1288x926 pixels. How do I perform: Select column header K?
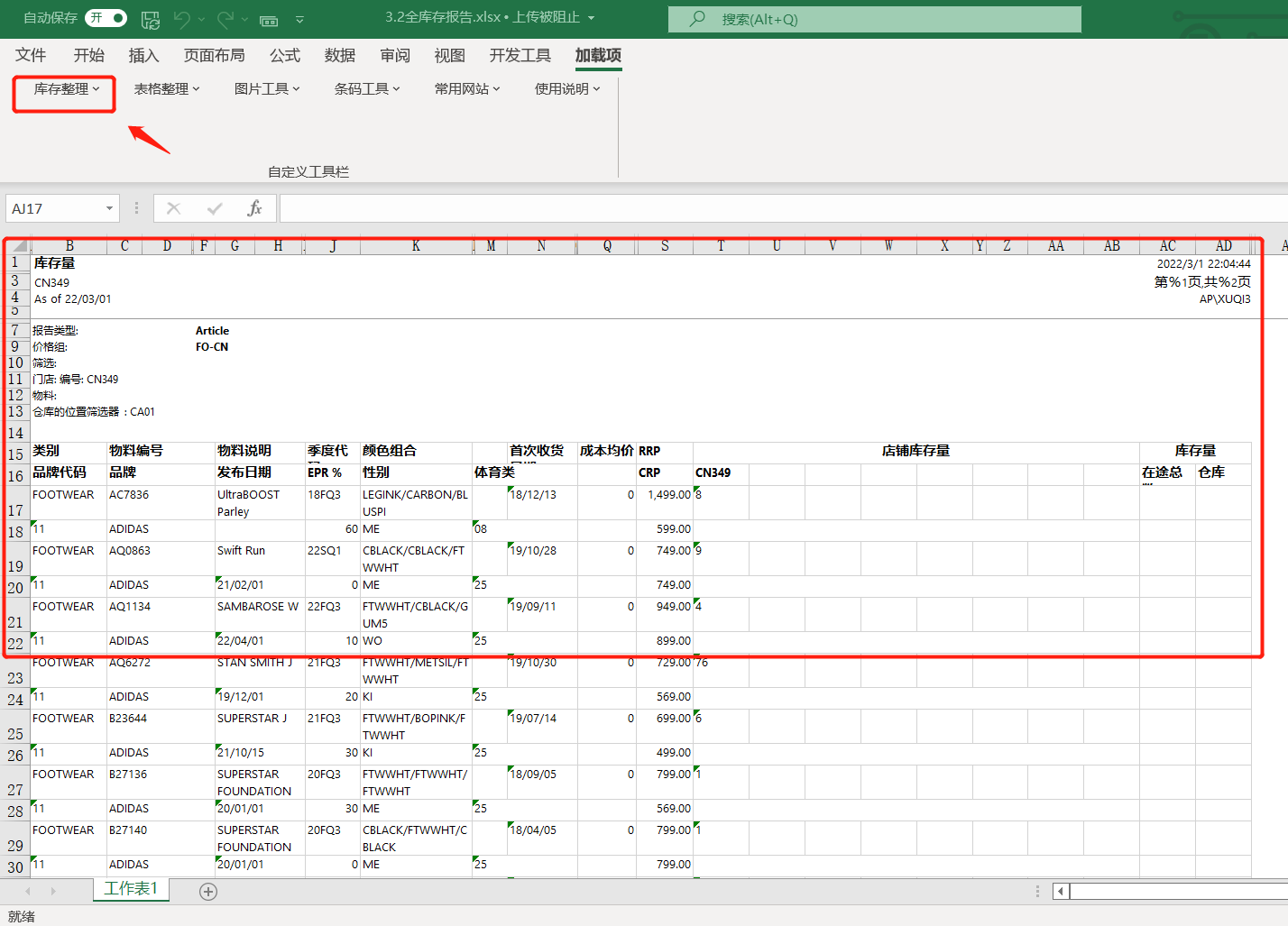(416, 246)
